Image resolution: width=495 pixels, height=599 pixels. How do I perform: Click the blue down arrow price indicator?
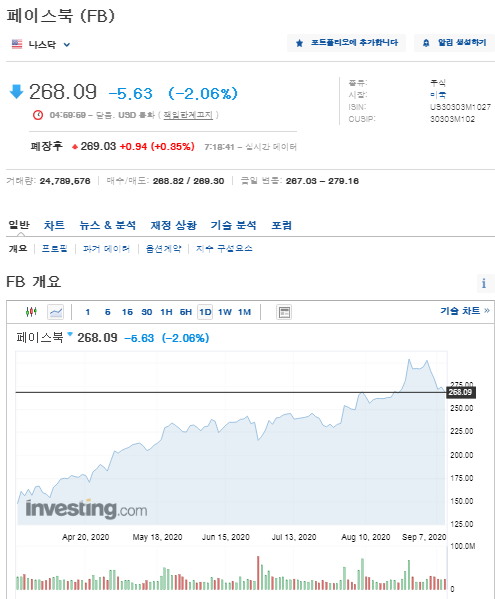16,92
